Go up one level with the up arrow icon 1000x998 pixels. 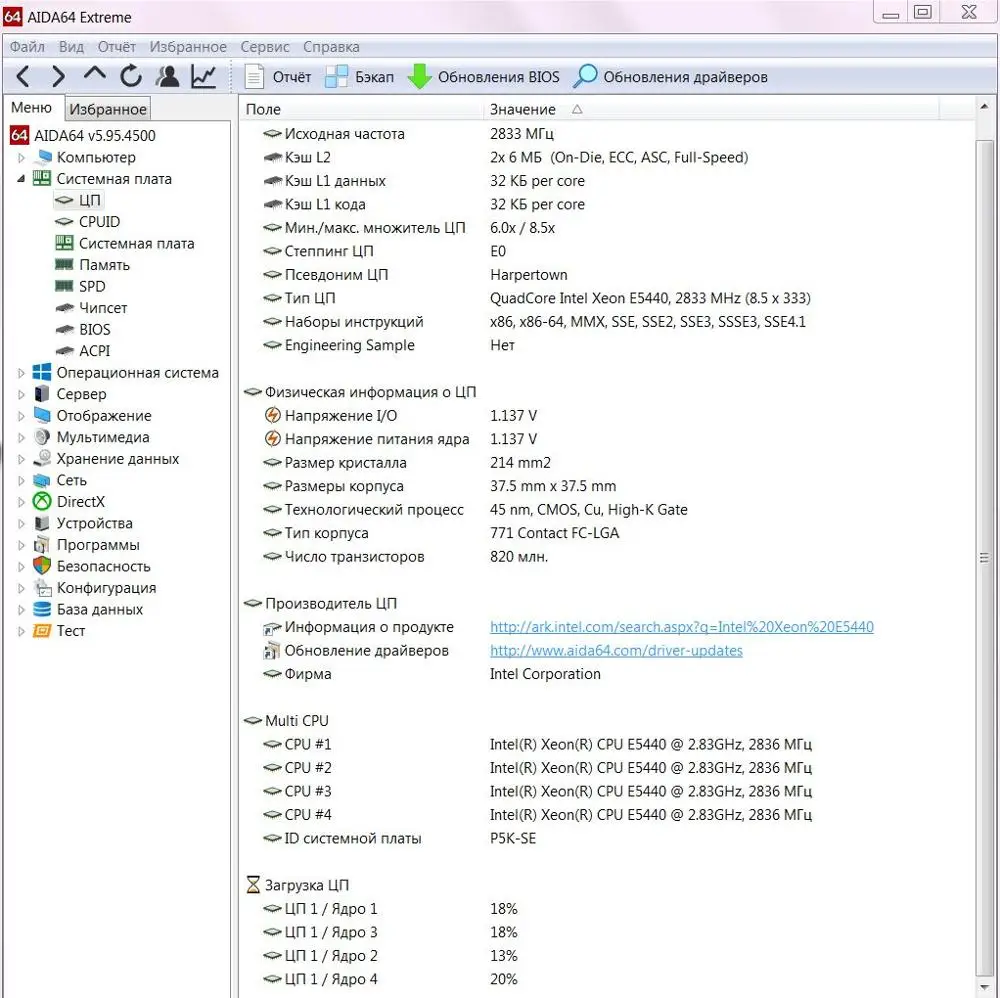tap(94, 74)
